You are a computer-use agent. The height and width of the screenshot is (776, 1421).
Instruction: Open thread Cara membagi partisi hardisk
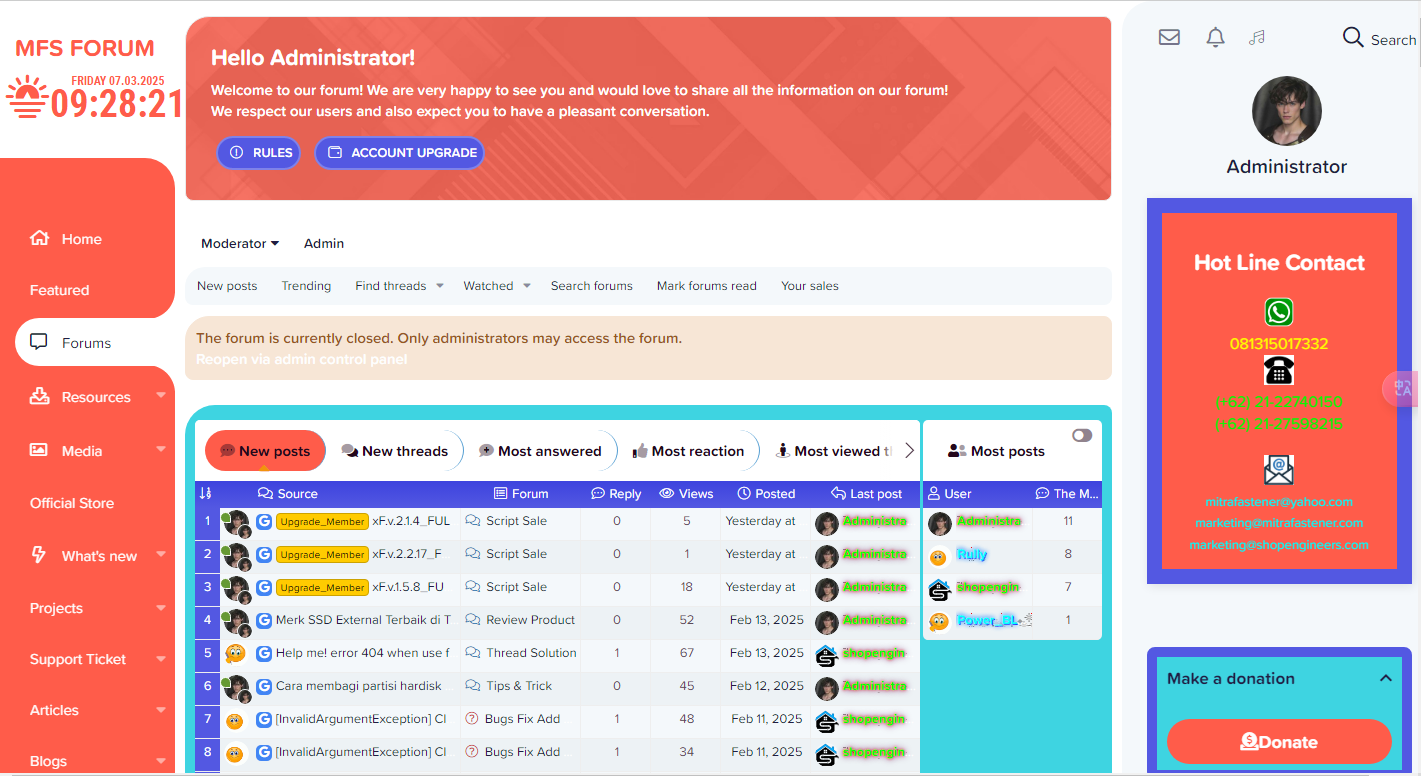click(x=359, y=686)
